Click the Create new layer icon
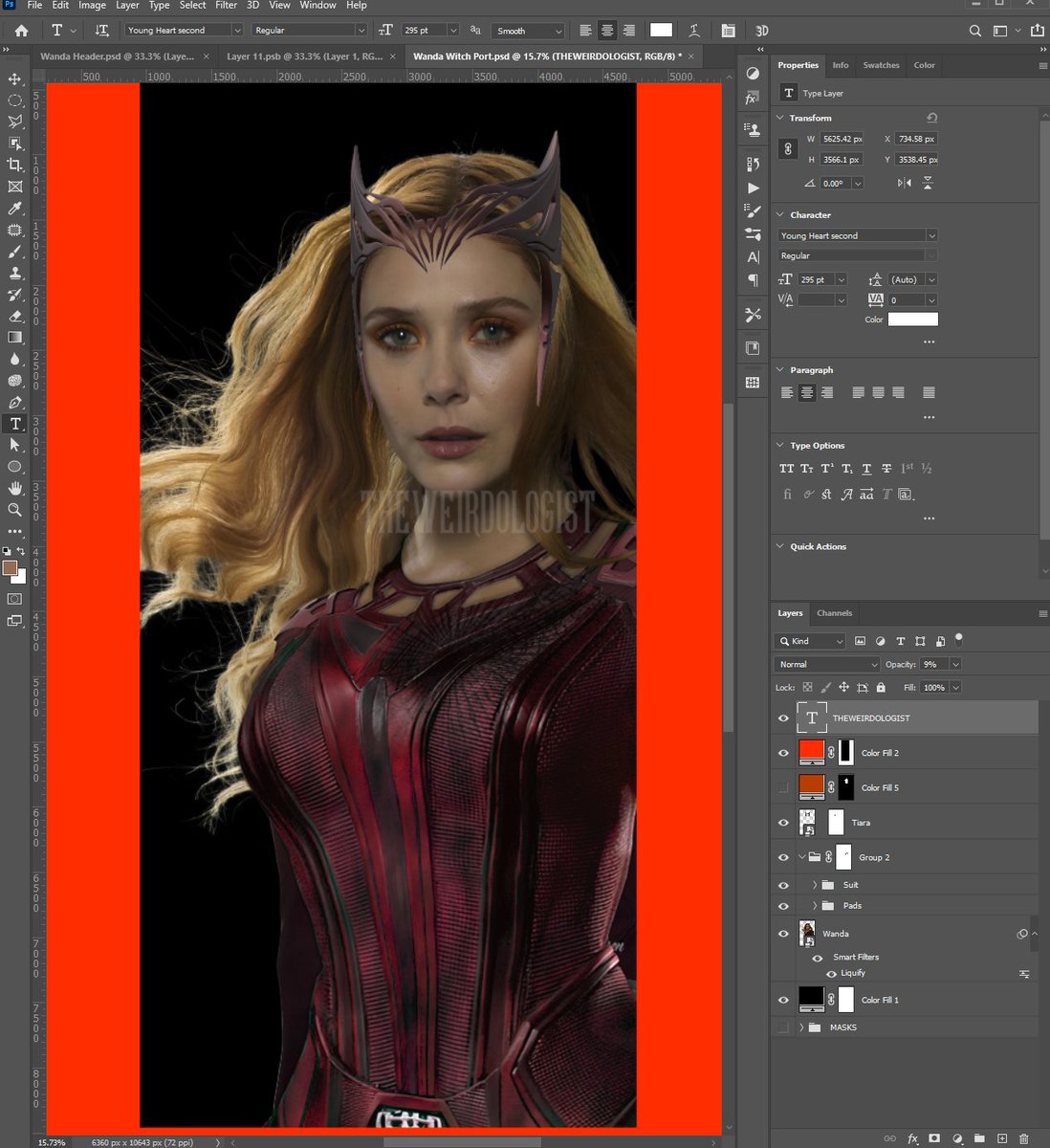 (1002, 1138)
